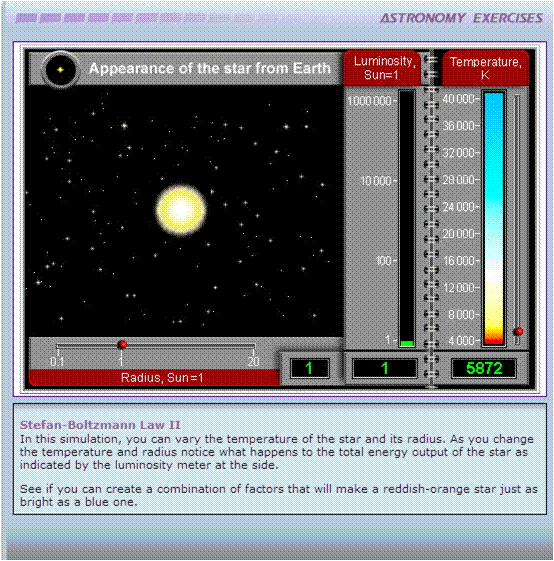The width and height of the screenshot is (554, 561).
Task: Click the temperature color gradient bar
Action: pos(494,218)
